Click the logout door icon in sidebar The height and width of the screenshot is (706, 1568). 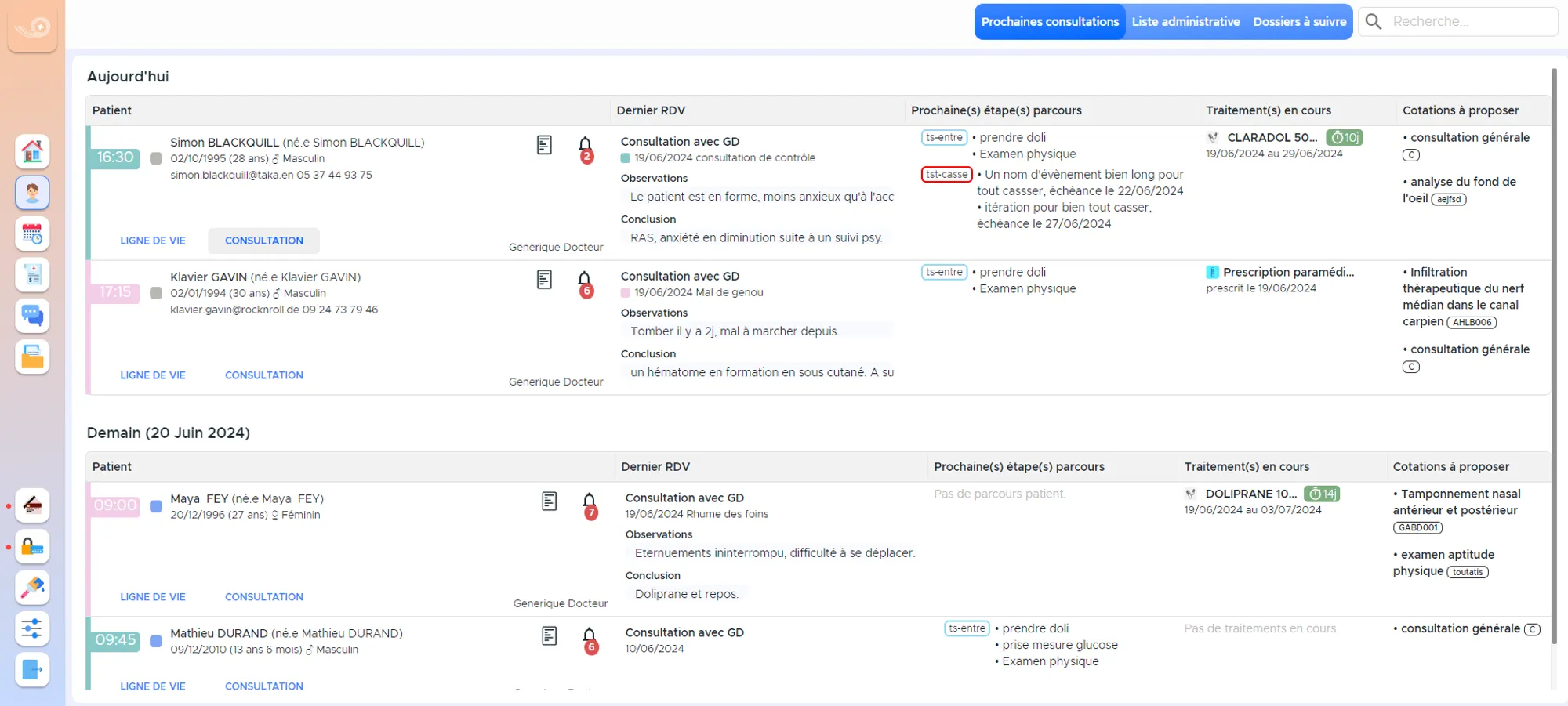pos(32,669)
